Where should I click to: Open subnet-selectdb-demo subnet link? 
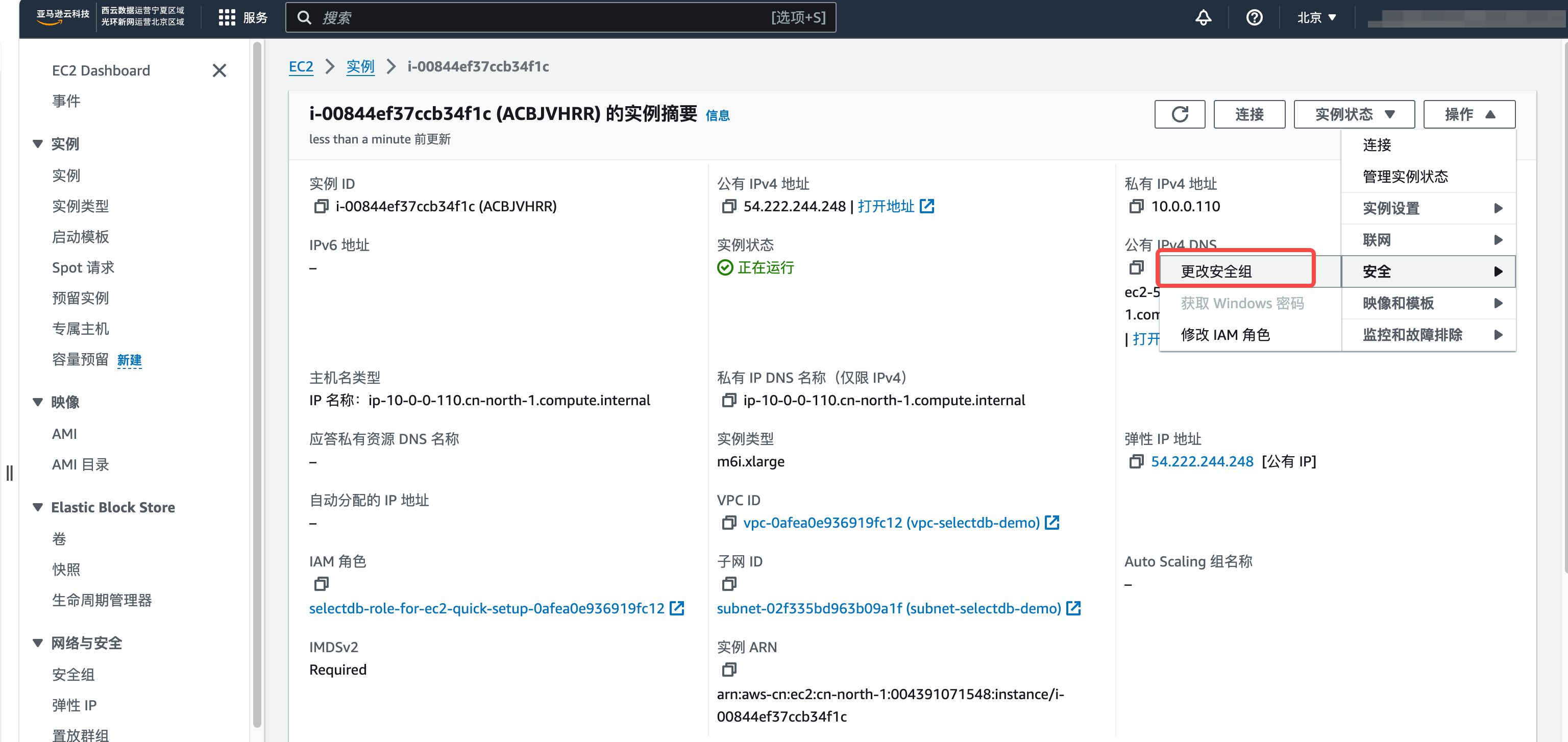click(889, 609)
